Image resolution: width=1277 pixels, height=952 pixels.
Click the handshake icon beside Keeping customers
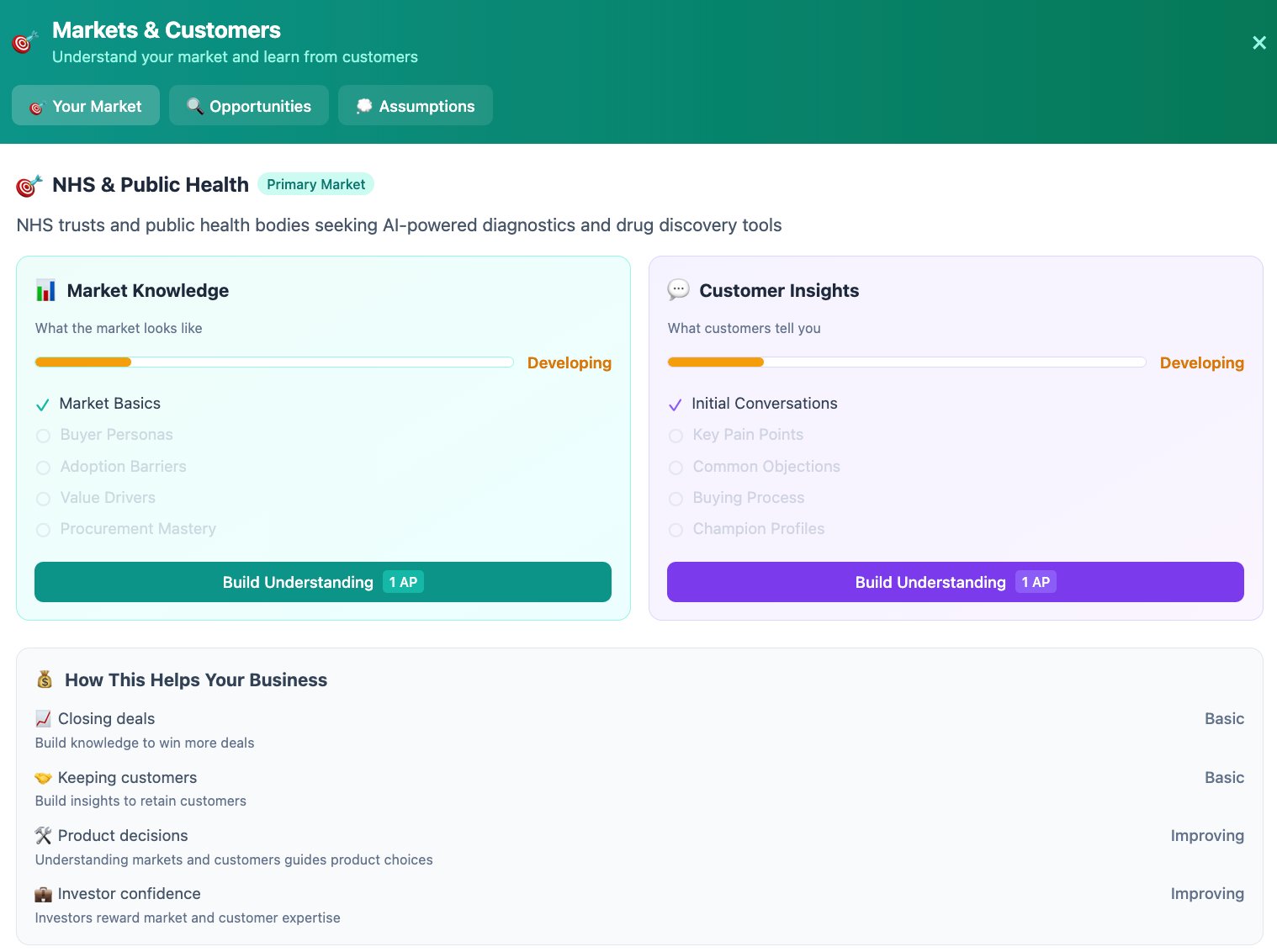(43, 778)
